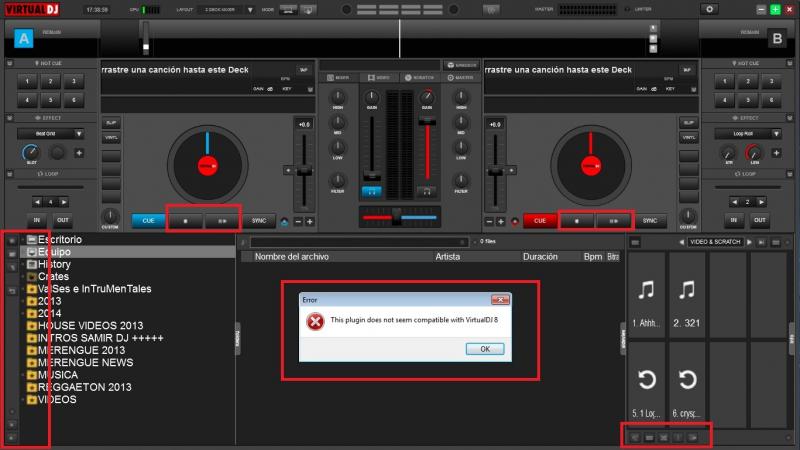Open the Crates folder in browser tree
The width and height of the screenshot is (800, 450).
coord(53,277)
